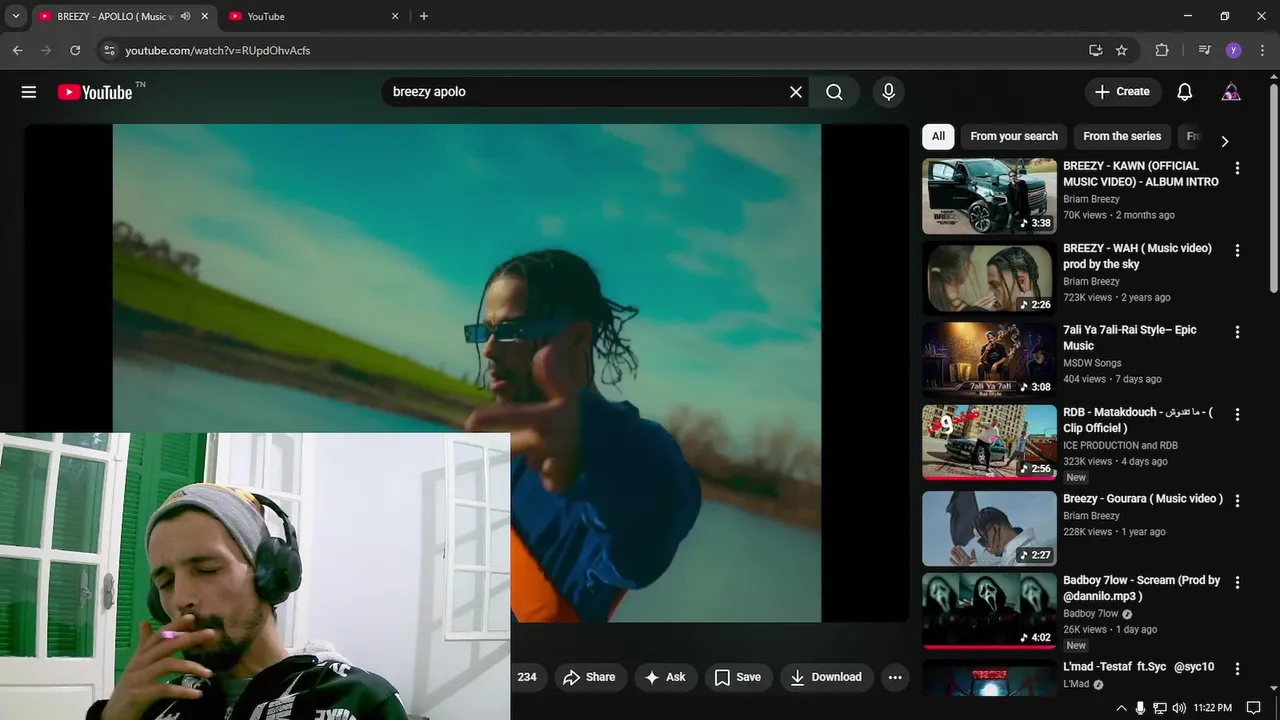The width and height of the screenshot is (1280, 720).
Task: Open BREEZY - WAH music video title
Action: click(x=1137, y=256)
